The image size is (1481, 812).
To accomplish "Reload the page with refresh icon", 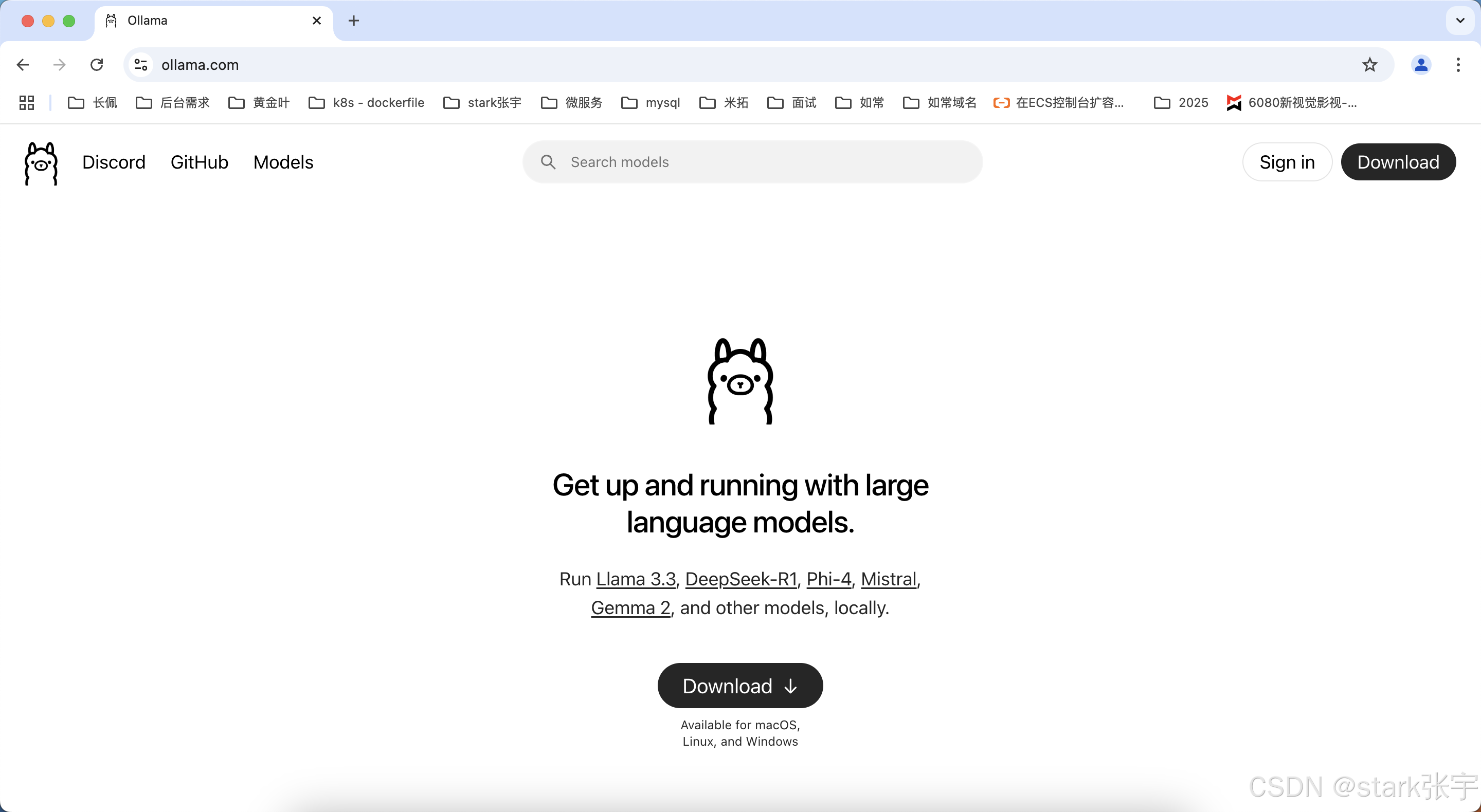I will click(97, 65).
